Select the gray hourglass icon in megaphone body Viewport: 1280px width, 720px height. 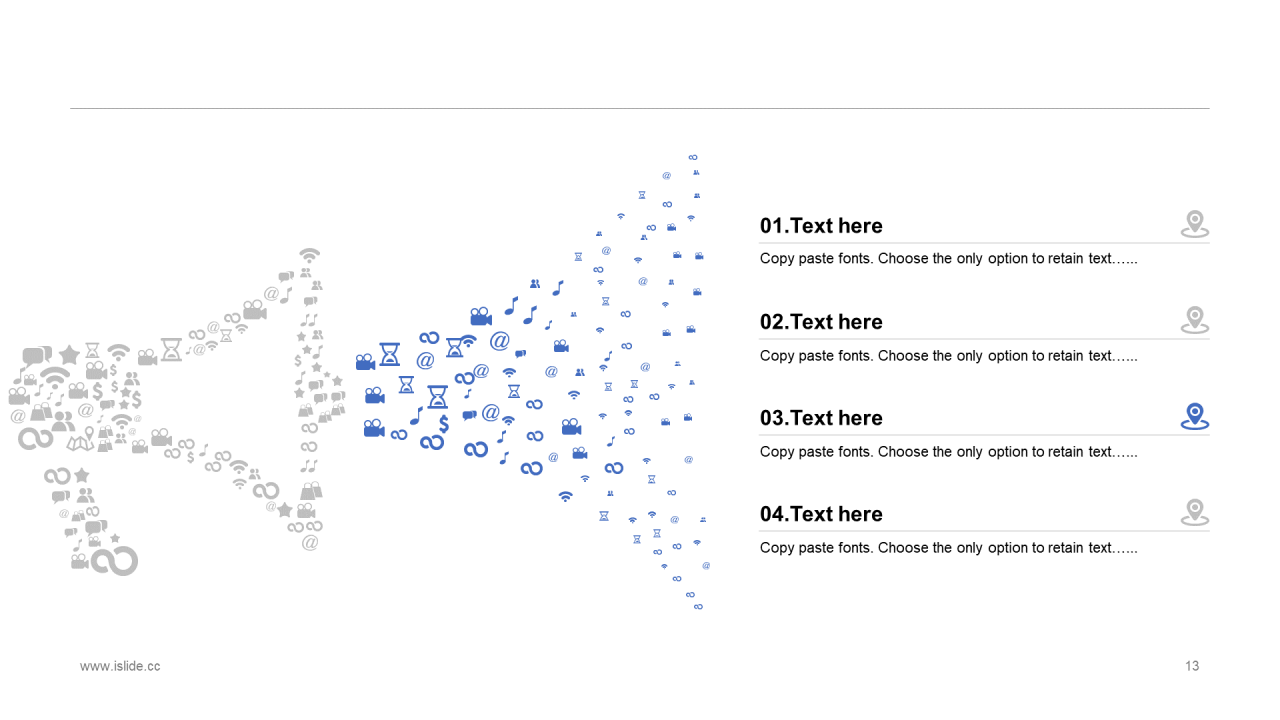coord(172,349)
